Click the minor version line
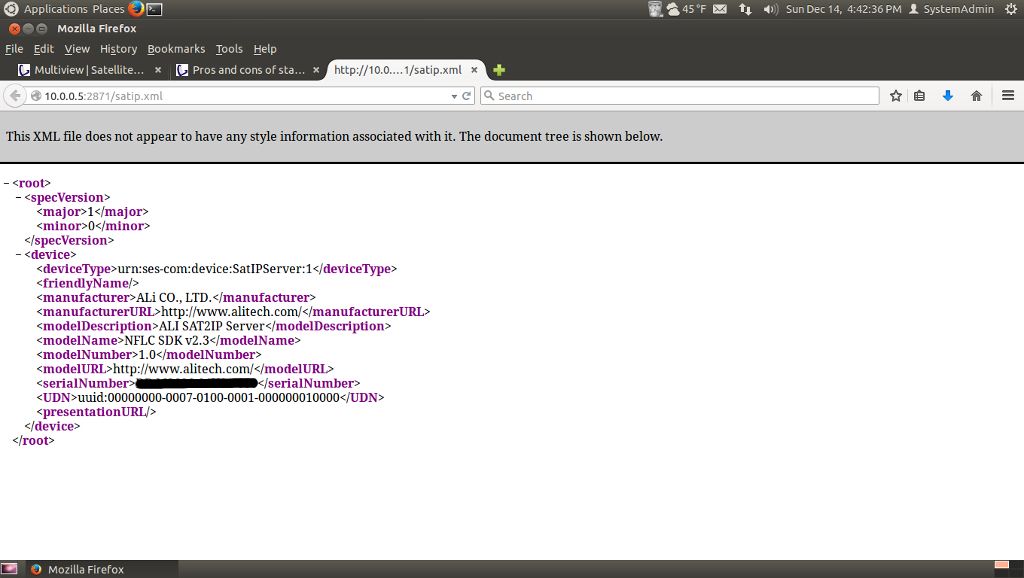The image size is (1024, 578). click(x=93, y=227)
